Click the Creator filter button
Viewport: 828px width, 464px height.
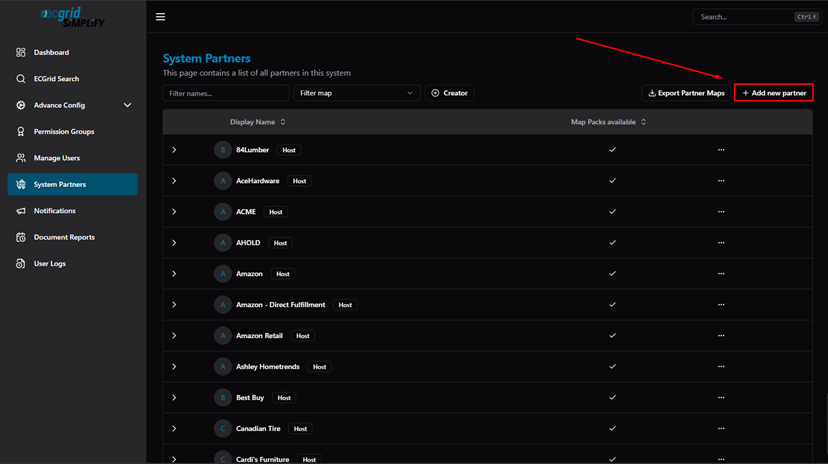click(x=449, y=93)
